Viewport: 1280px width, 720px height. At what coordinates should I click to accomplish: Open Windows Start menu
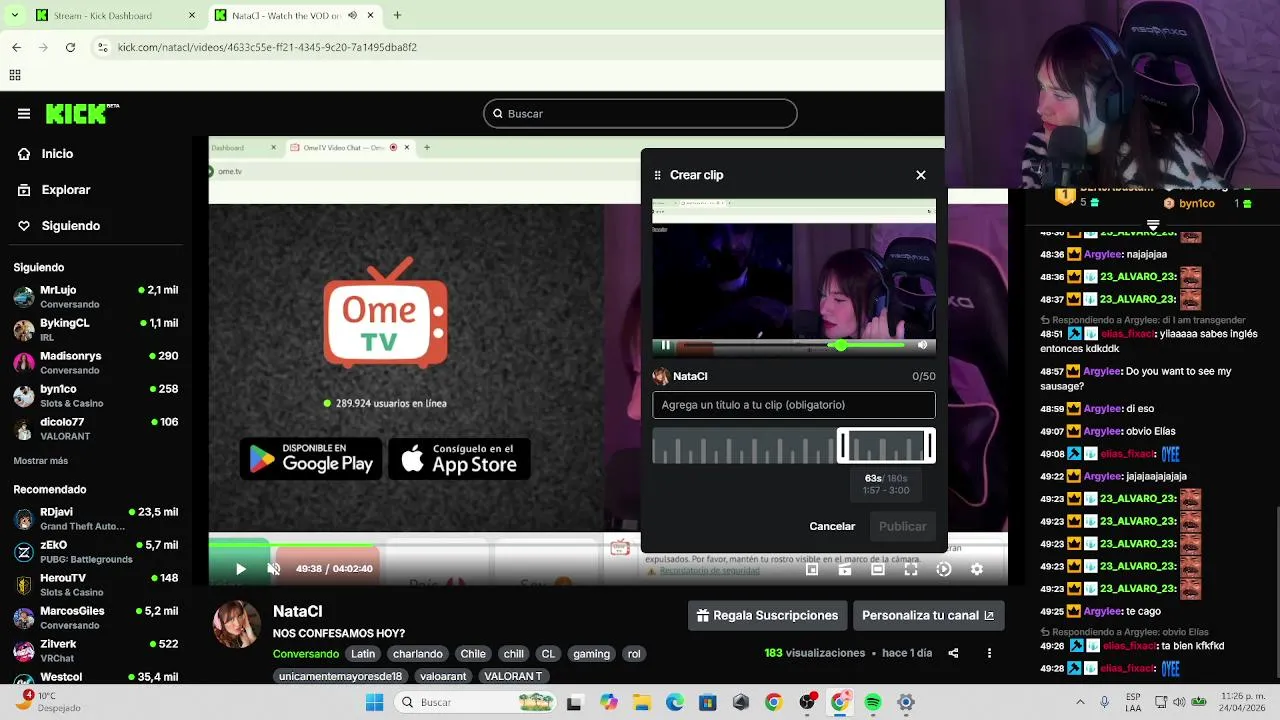point(374,703)
